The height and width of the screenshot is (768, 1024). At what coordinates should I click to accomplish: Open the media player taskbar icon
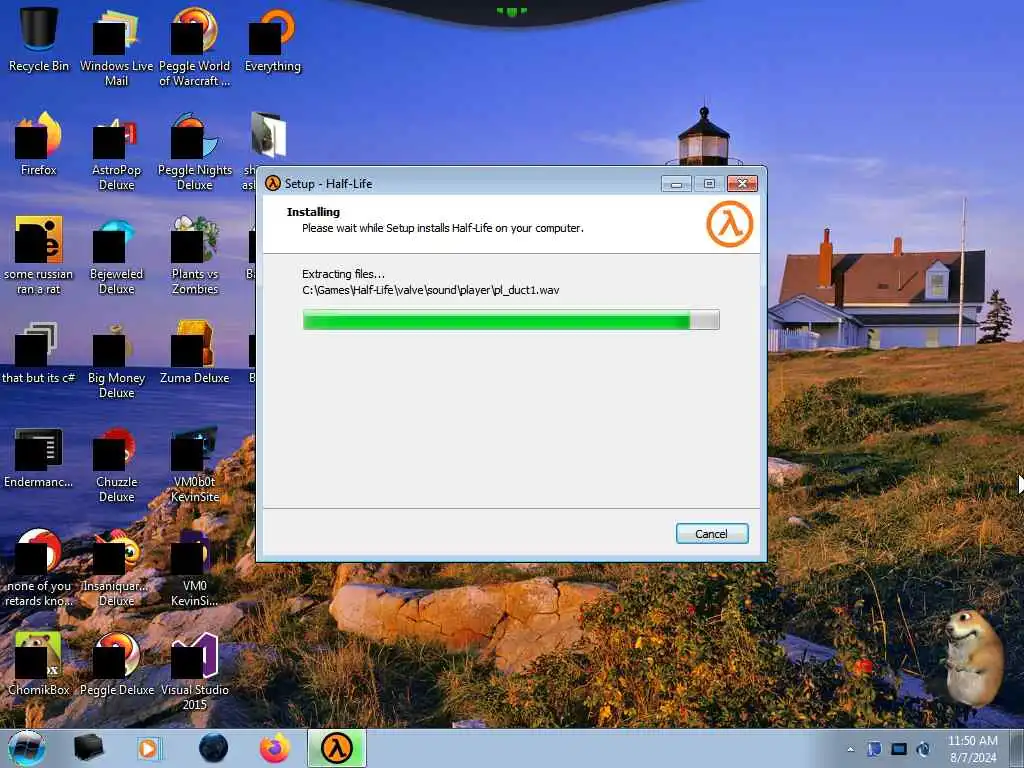click(x=150, y=748)
